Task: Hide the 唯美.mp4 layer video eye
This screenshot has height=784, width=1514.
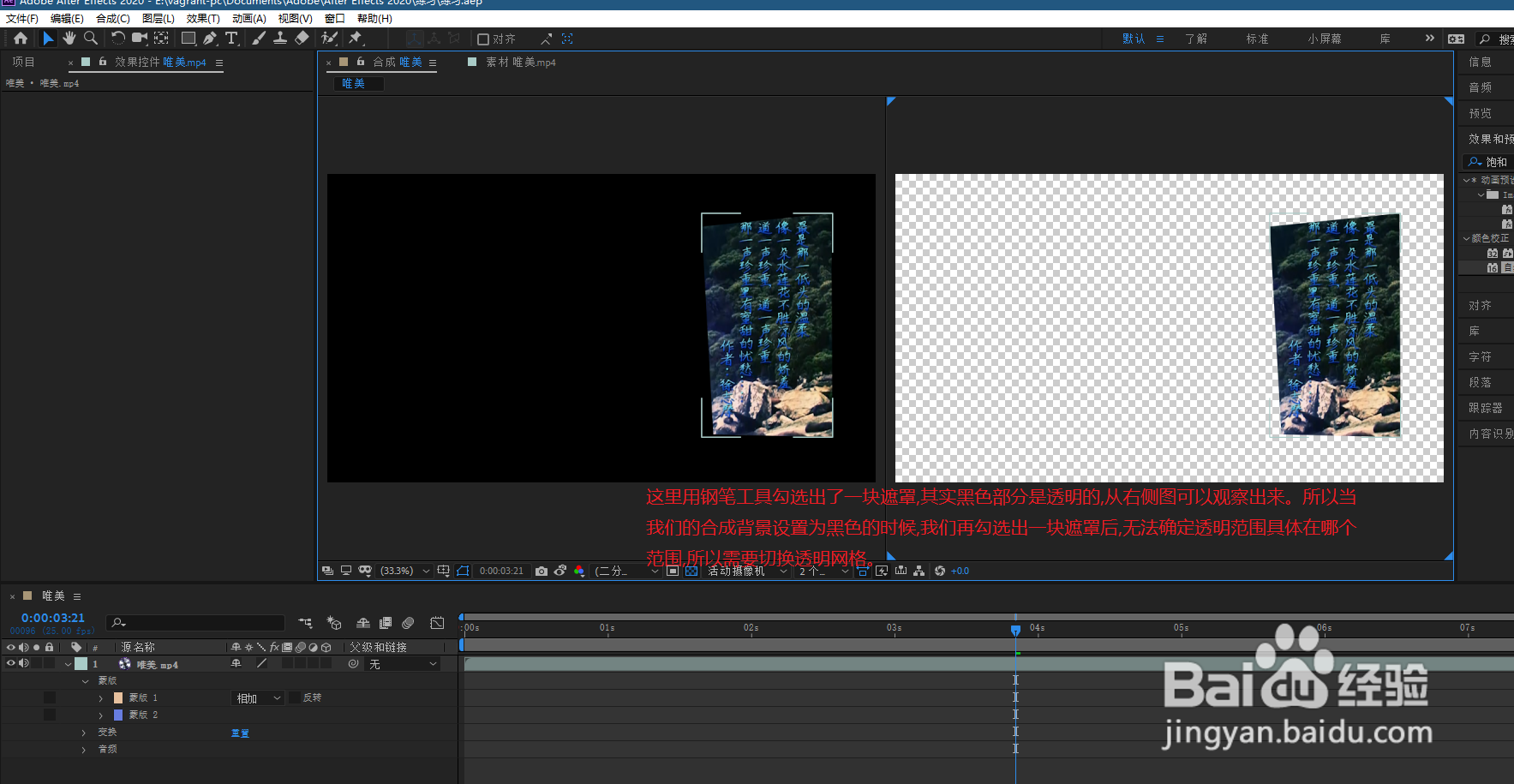Action: click(11, 663)
